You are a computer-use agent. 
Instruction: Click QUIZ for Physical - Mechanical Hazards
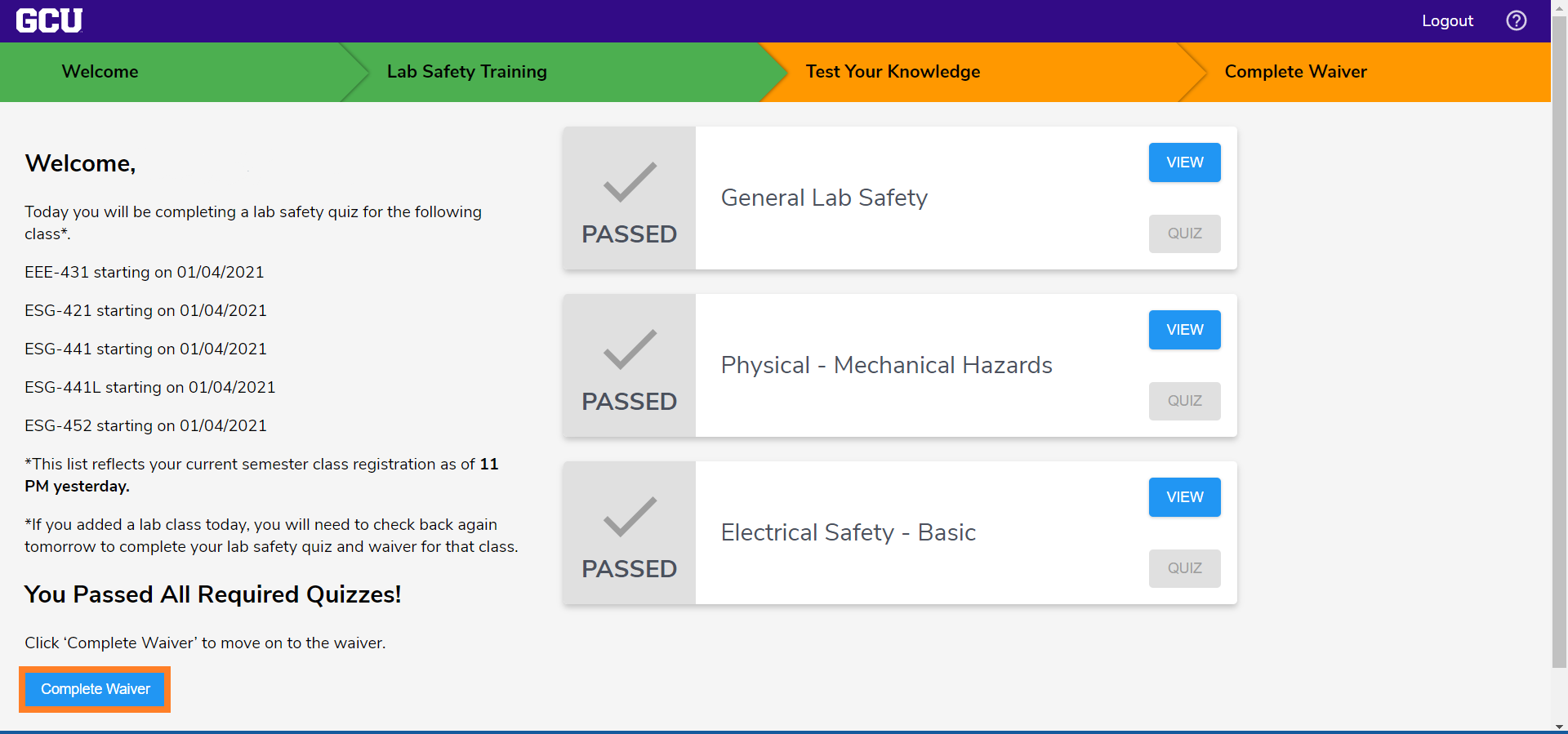point(1184,401)
